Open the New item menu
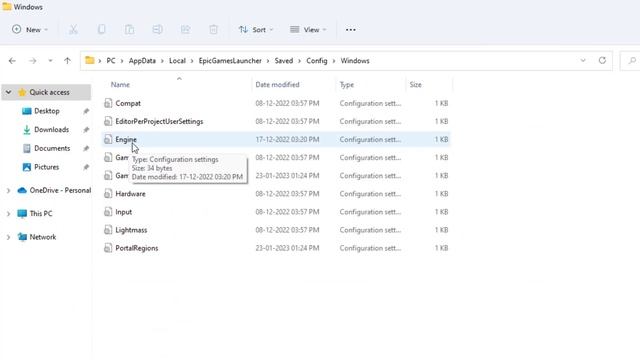 tap(30, 30)
